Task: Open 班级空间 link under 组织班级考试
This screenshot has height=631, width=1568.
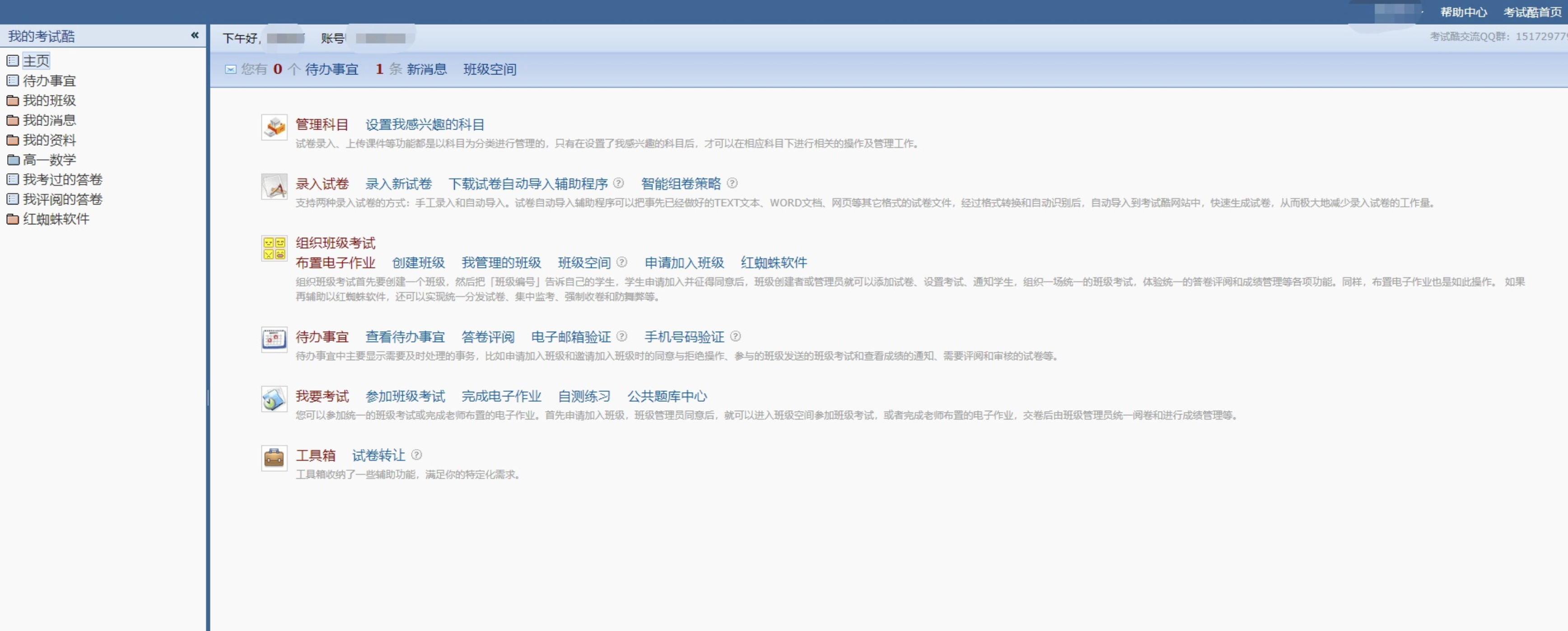Action: pyautogui.click(x=584, y=263)
